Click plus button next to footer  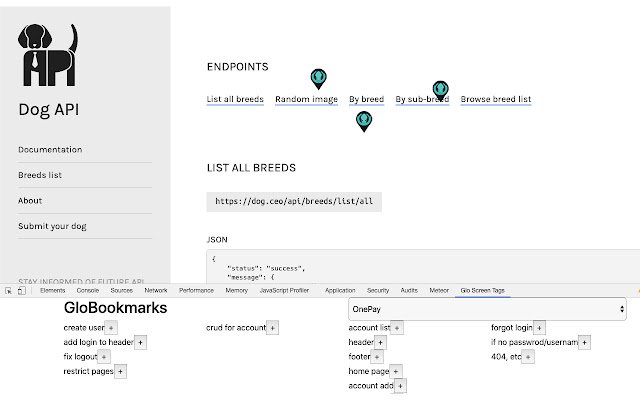tap(377, 357)
